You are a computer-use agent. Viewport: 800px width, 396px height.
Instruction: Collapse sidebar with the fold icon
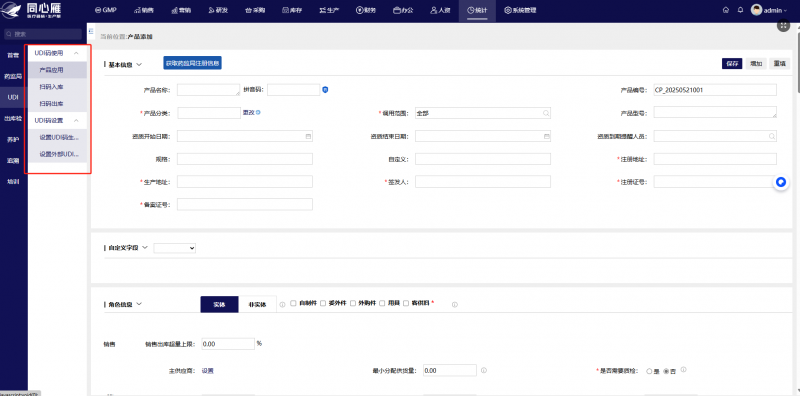pos(91,32)
